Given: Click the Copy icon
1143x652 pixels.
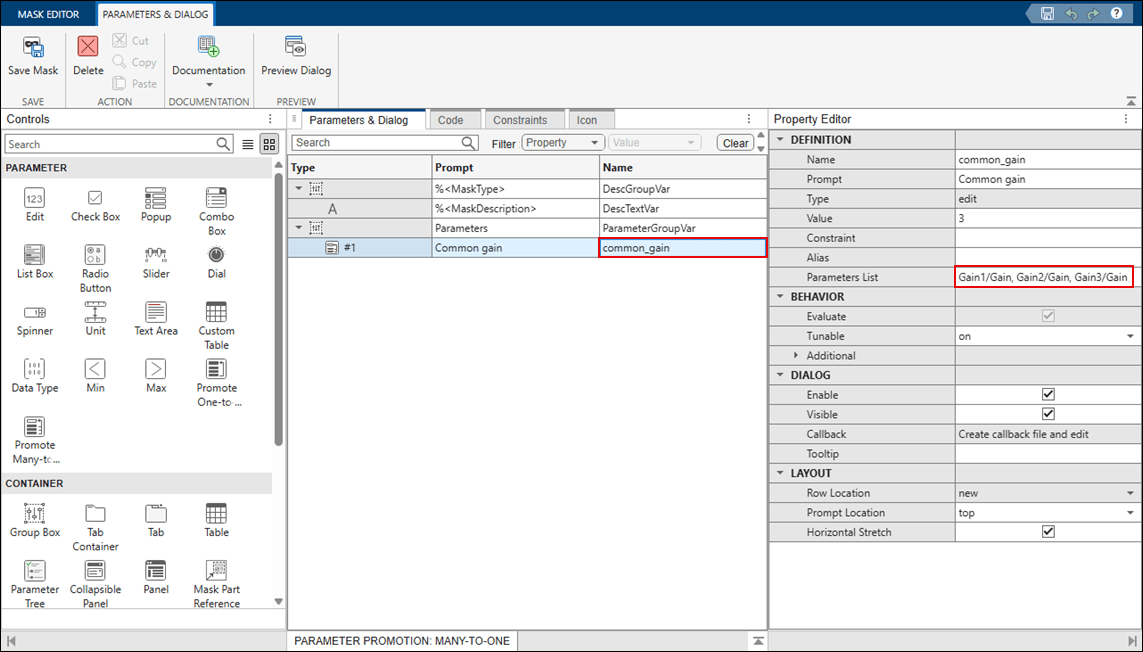Looking at the screenshot, I should (x=120, y=62).
